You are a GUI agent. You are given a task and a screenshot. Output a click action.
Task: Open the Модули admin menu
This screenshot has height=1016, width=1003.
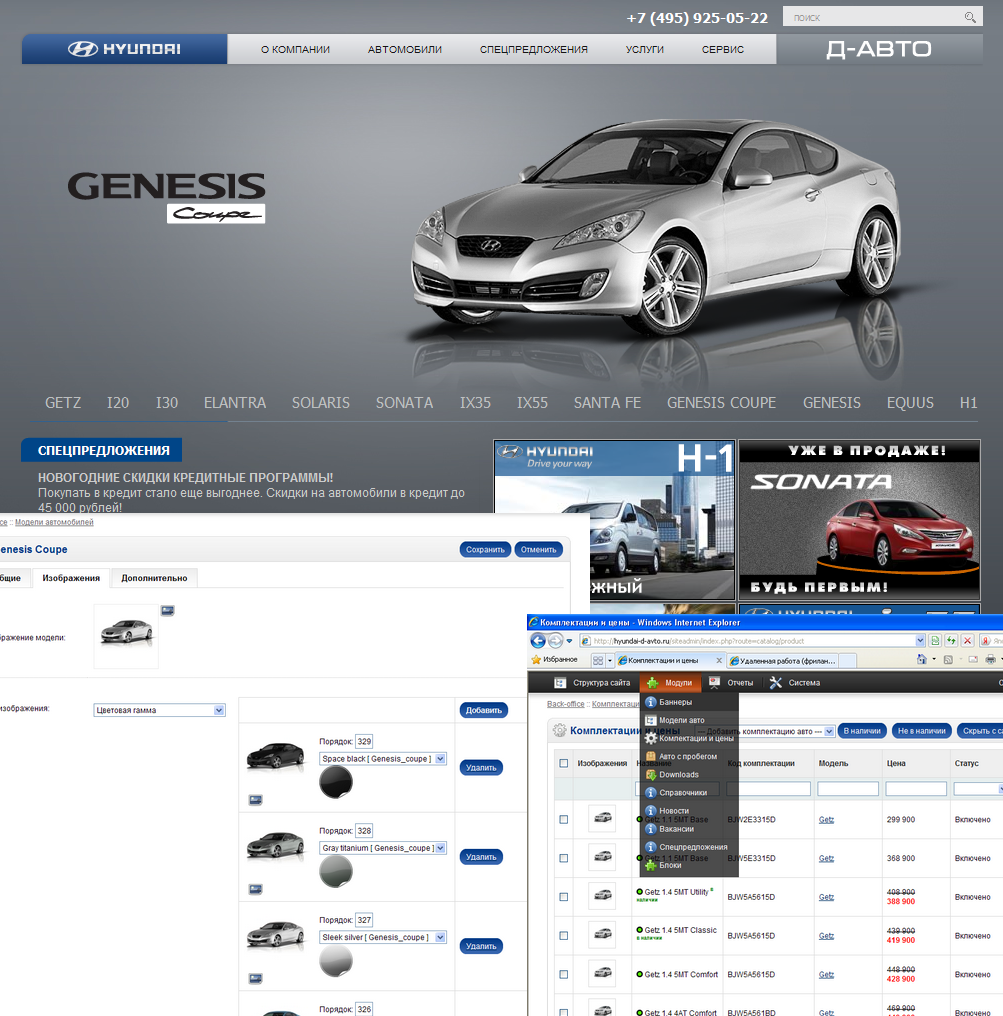[x=671, y=682]
